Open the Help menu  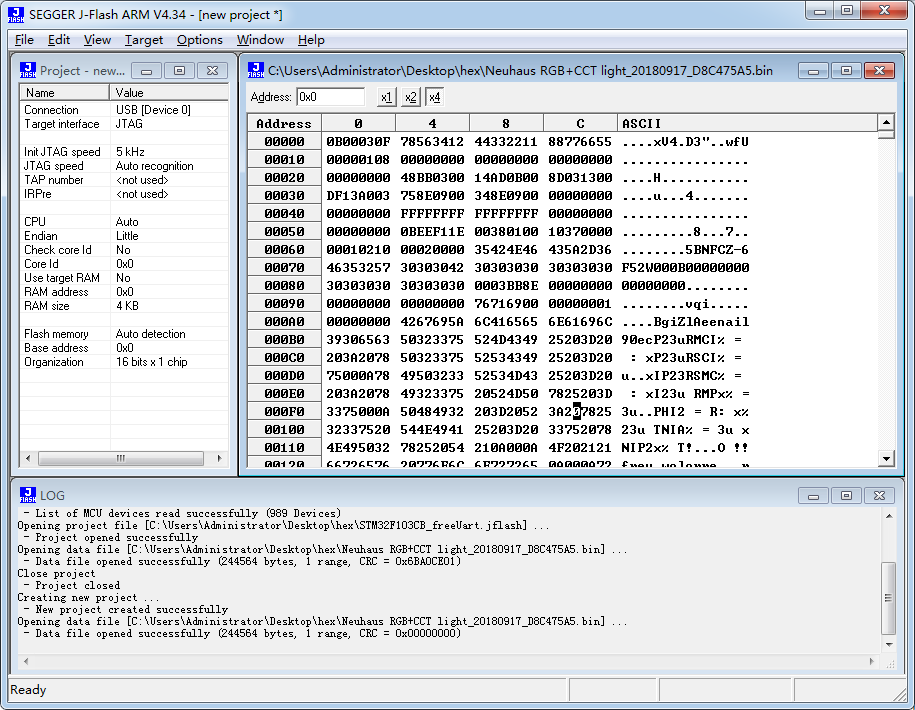pos(311,40)
